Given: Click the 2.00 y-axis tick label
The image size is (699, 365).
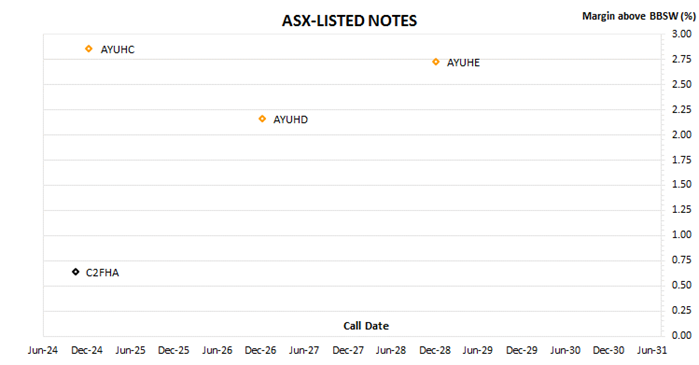Looking at the screenshot, I should pos(682,135).
